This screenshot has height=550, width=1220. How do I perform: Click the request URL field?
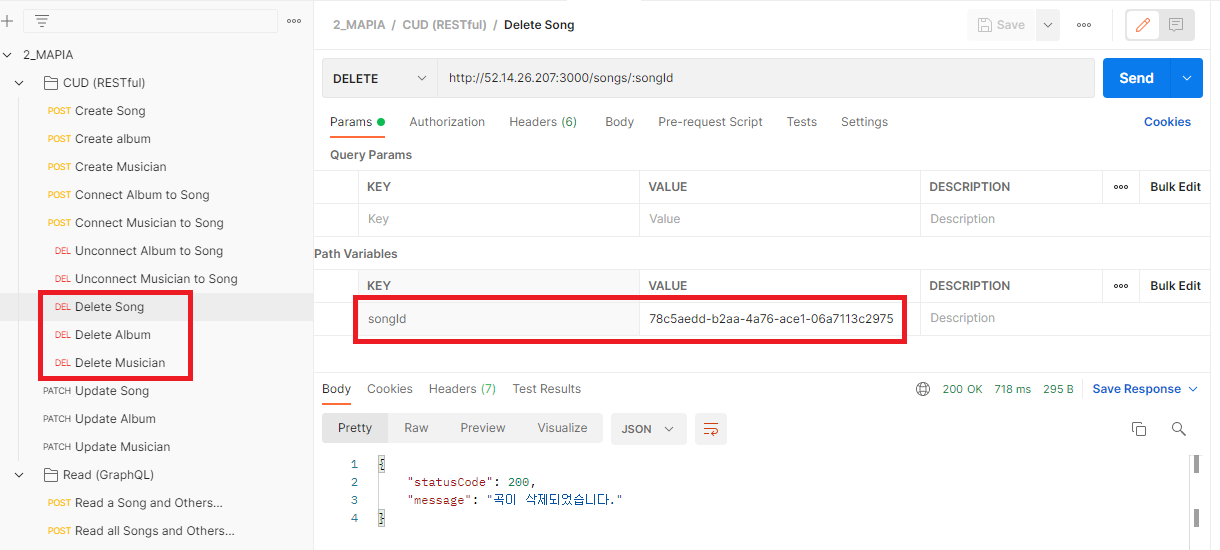coord(765,78)
